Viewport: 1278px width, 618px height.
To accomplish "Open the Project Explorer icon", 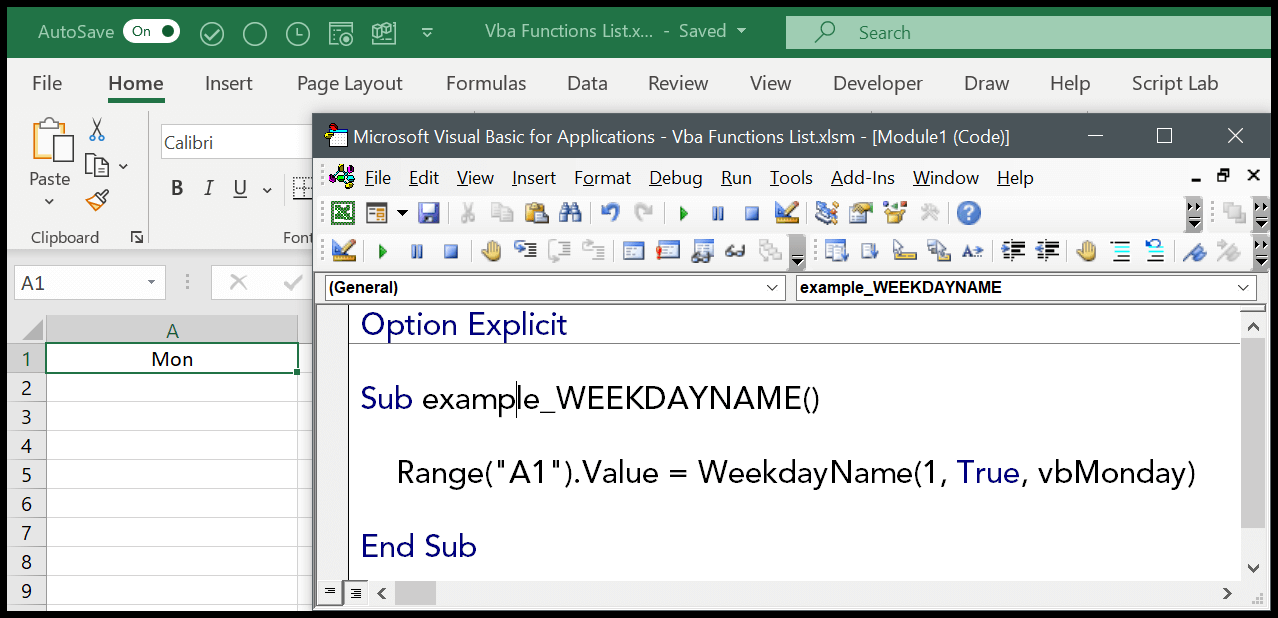I will pyautogui.click(x=825, y=212).
